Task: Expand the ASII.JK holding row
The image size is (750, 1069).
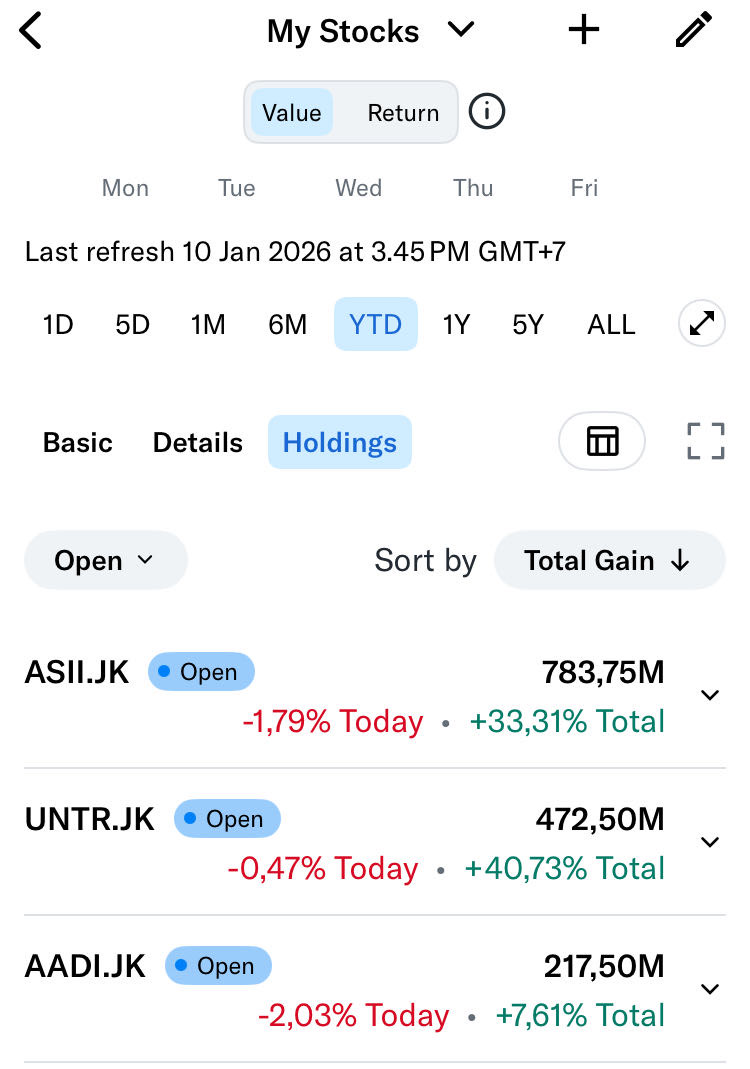Action: click(710, 695)
